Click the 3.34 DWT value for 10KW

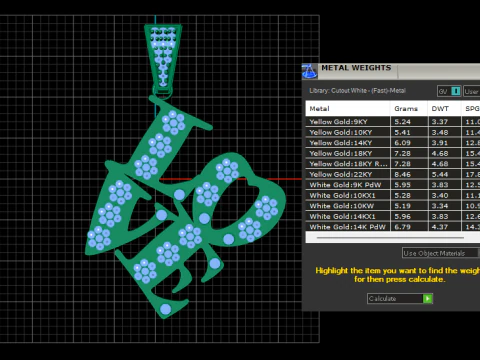[440, 206]
